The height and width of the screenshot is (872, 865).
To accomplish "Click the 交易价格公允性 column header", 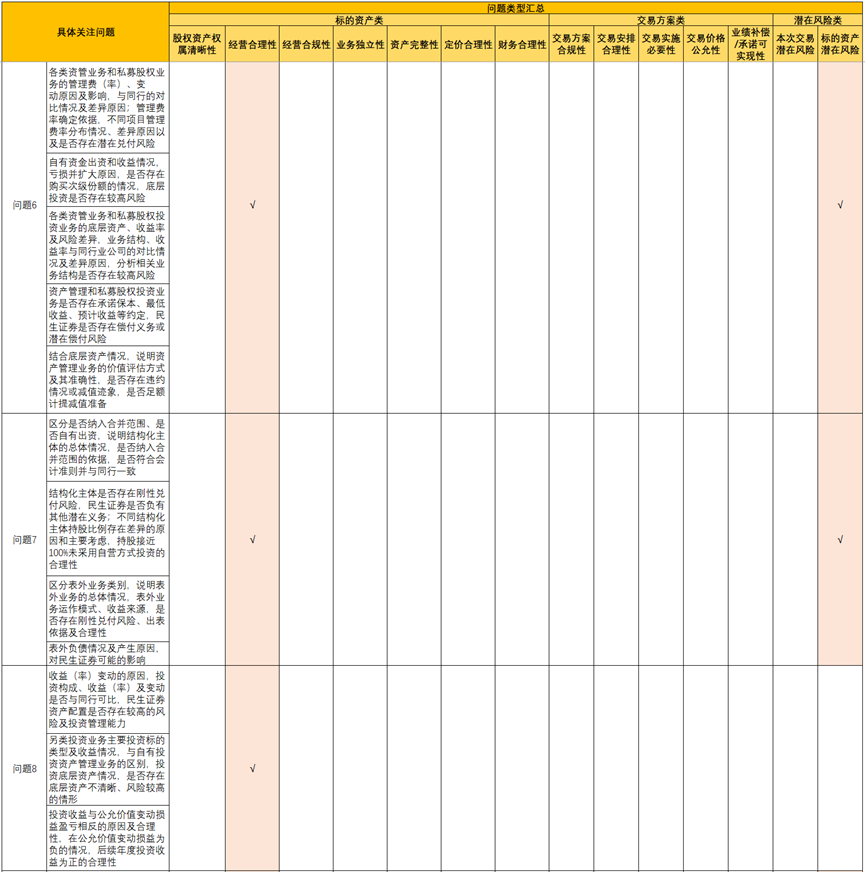I will (705, 44).
